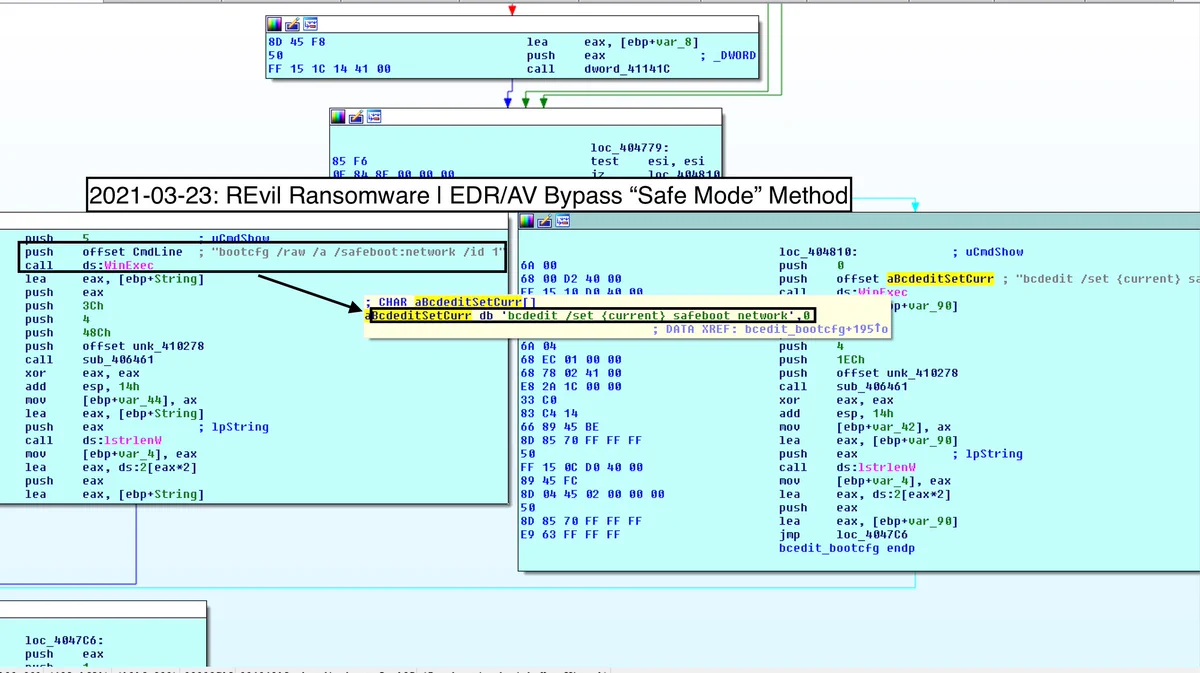Click opcode bytes 85 F6
Screen dimensions: 1200x673
[348, 161]
